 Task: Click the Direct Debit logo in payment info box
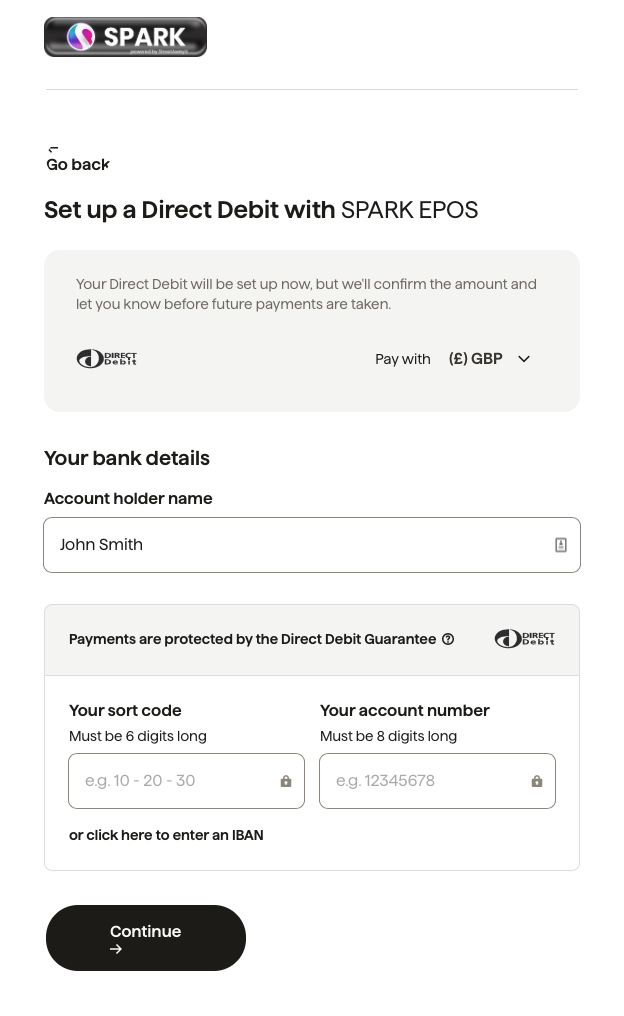(x=106, y=358)
